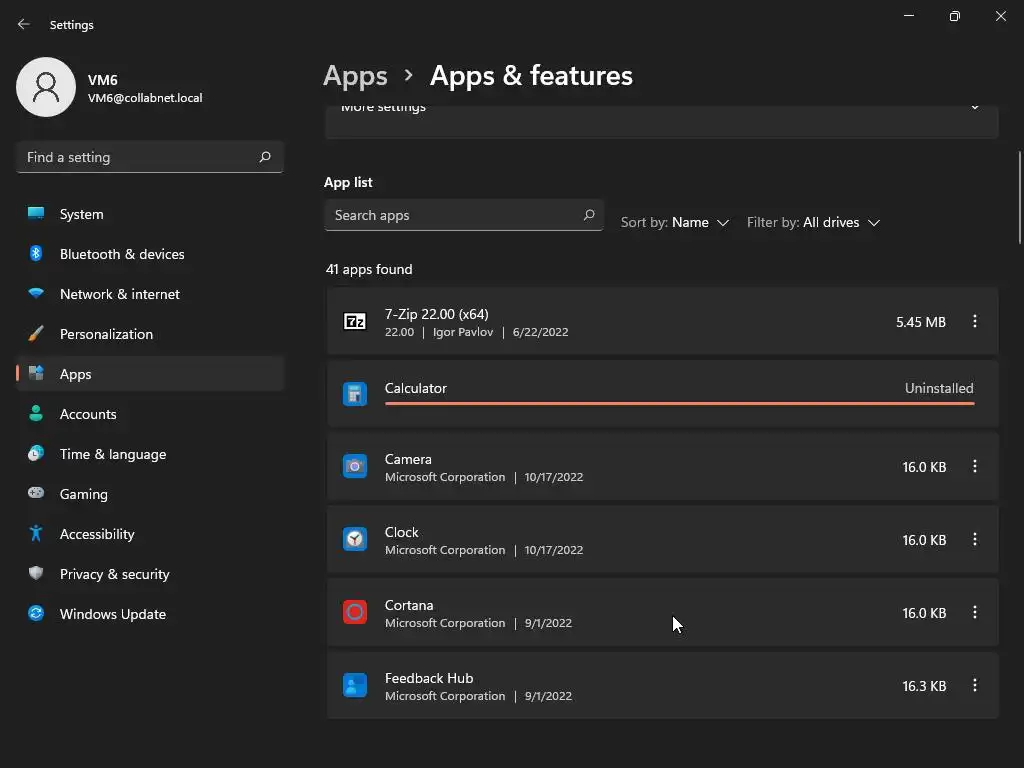
Task: Select Privacy & security in the sidebar
Action: tap(114, 574)
